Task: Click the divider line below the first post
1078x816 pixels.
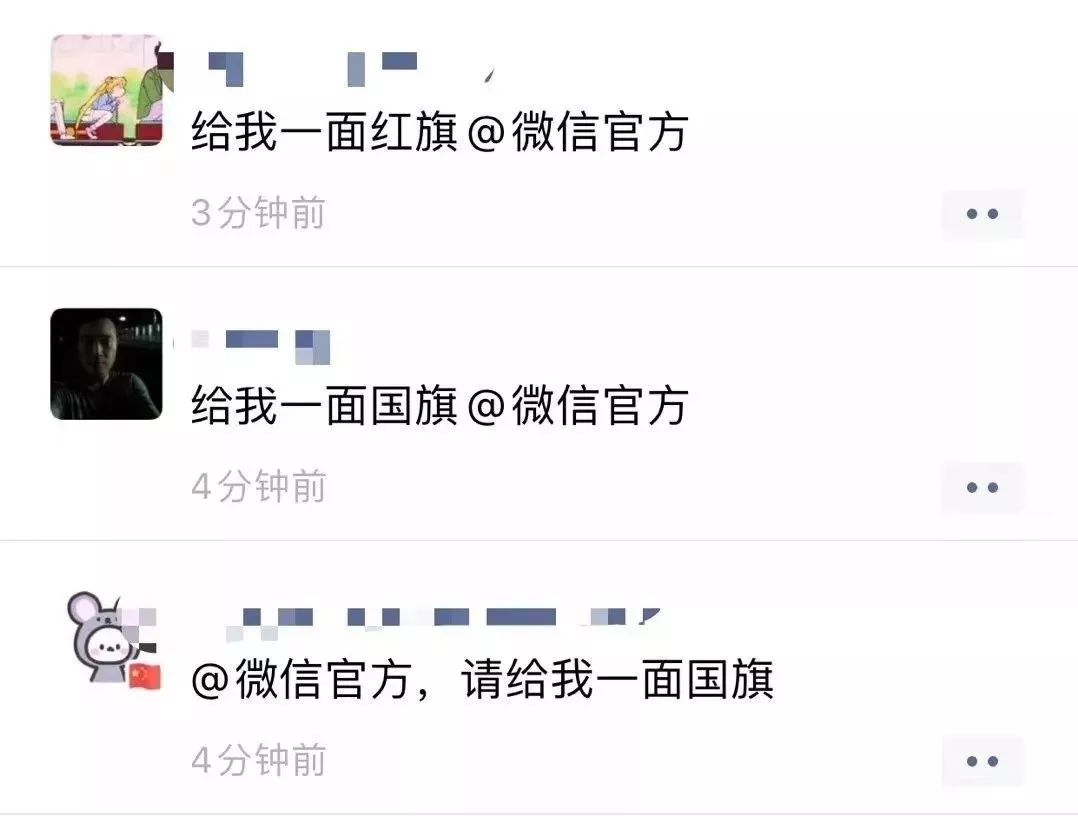Action: coord(539,266)
